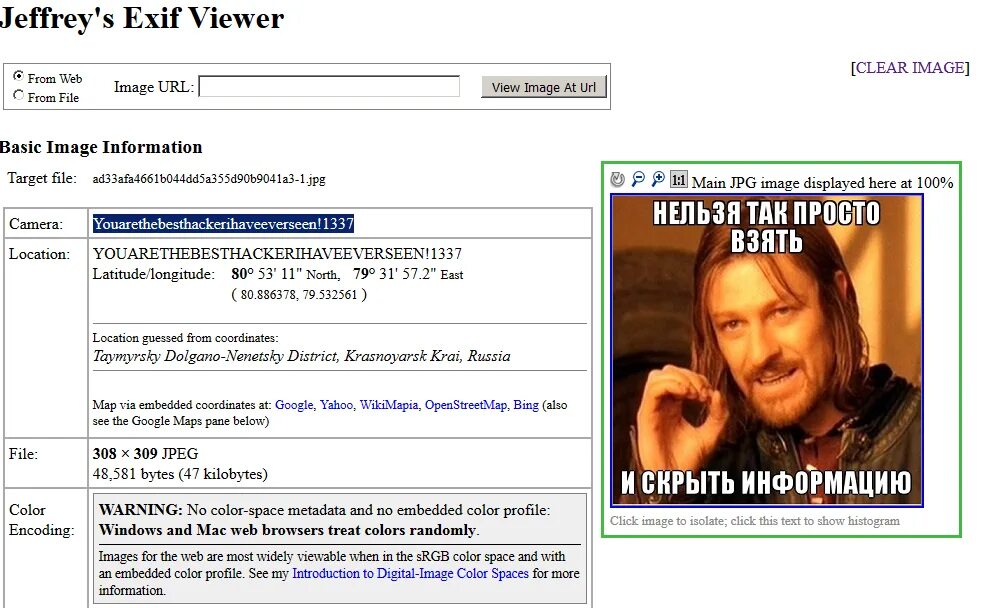The height and width of the screenshot is (608, 982).
Task: Click the Jeffrey's Exif Viewer heading
Action: coord(142,18)
